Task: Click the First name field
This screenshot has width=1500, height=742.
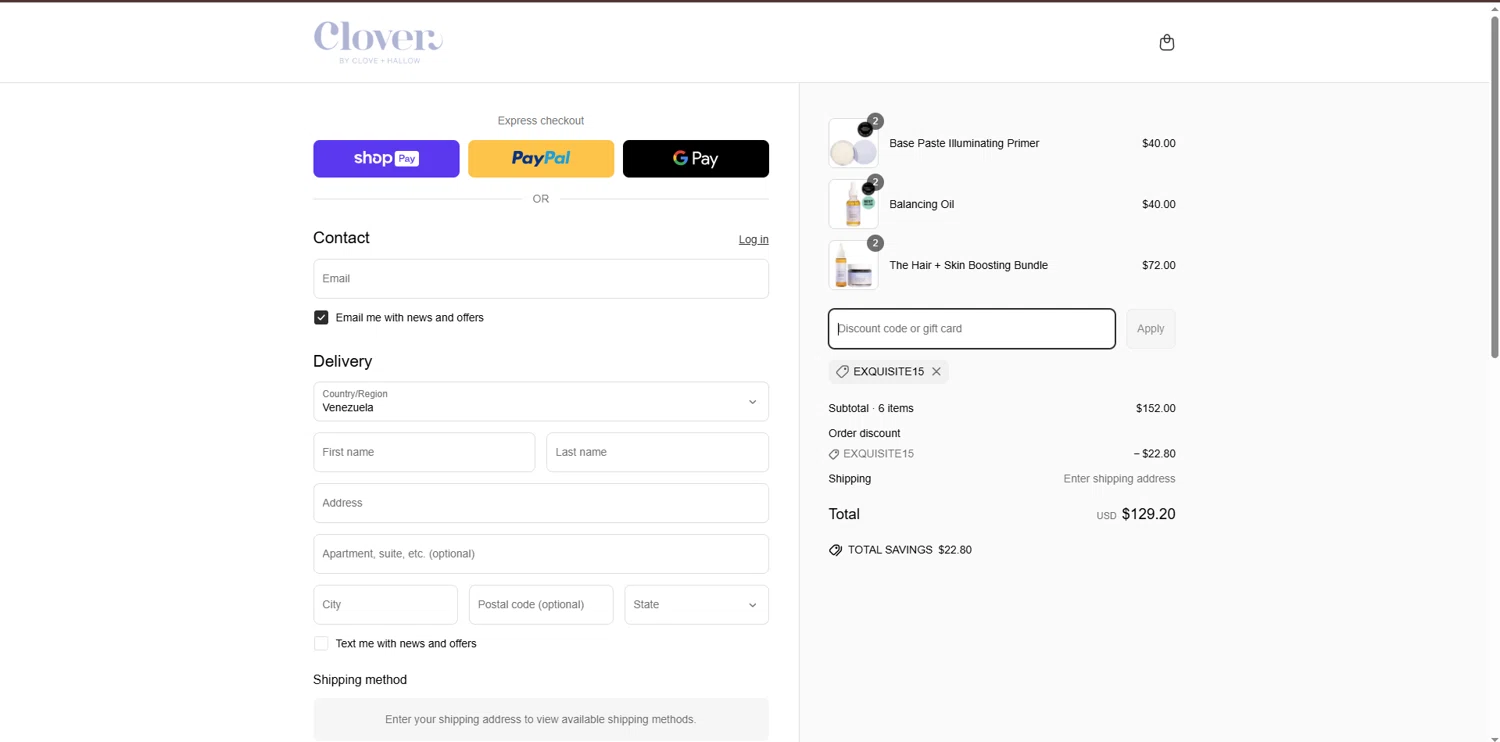Action: [424, 452]
